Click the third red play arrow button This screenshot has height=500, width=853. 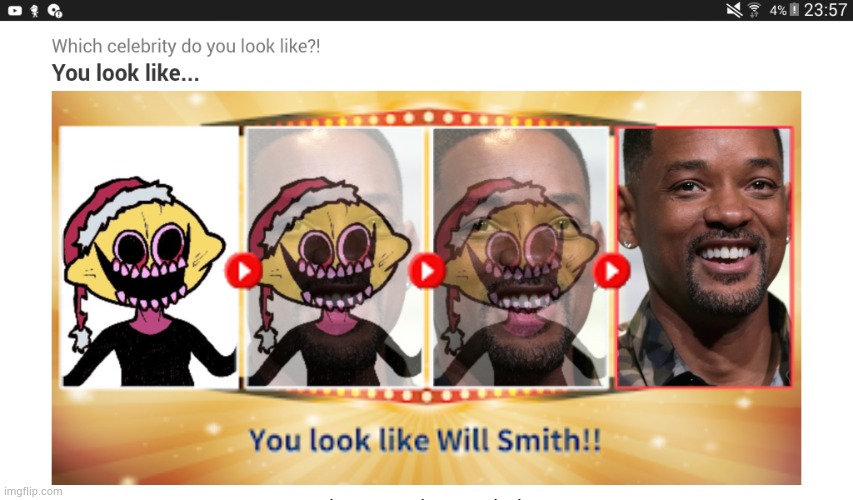click(611, 270)
